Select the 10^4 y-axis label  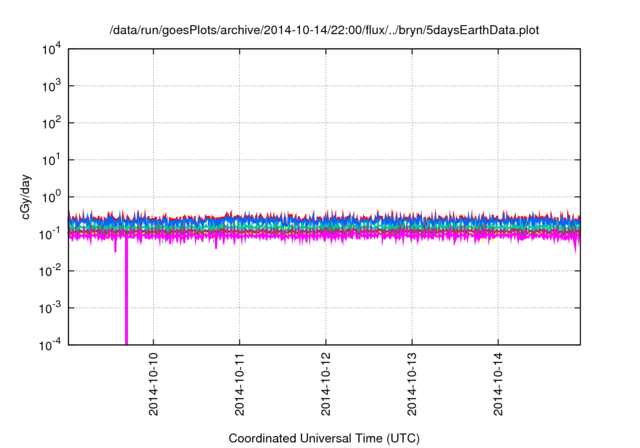pyautogui.click(x=52, y=49)
